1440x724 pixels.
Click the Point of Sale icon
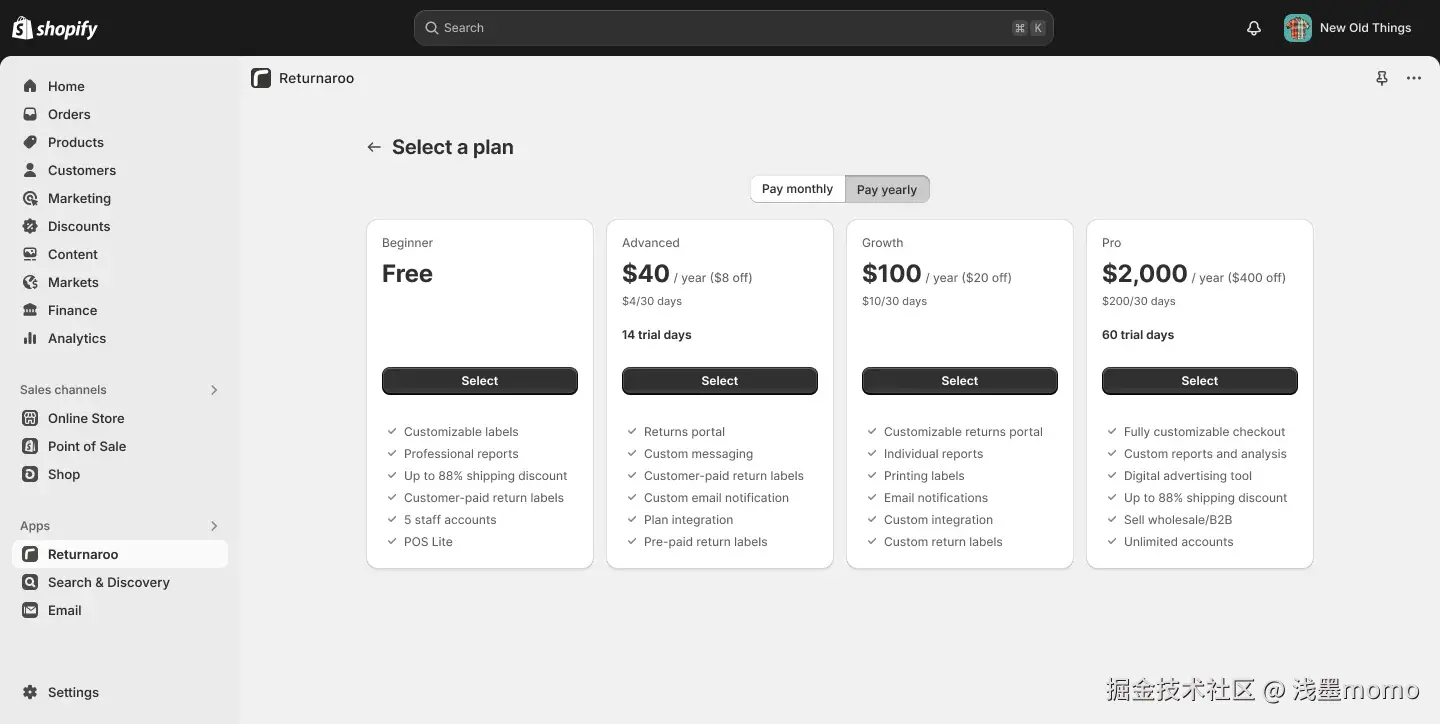coord(30,446)
